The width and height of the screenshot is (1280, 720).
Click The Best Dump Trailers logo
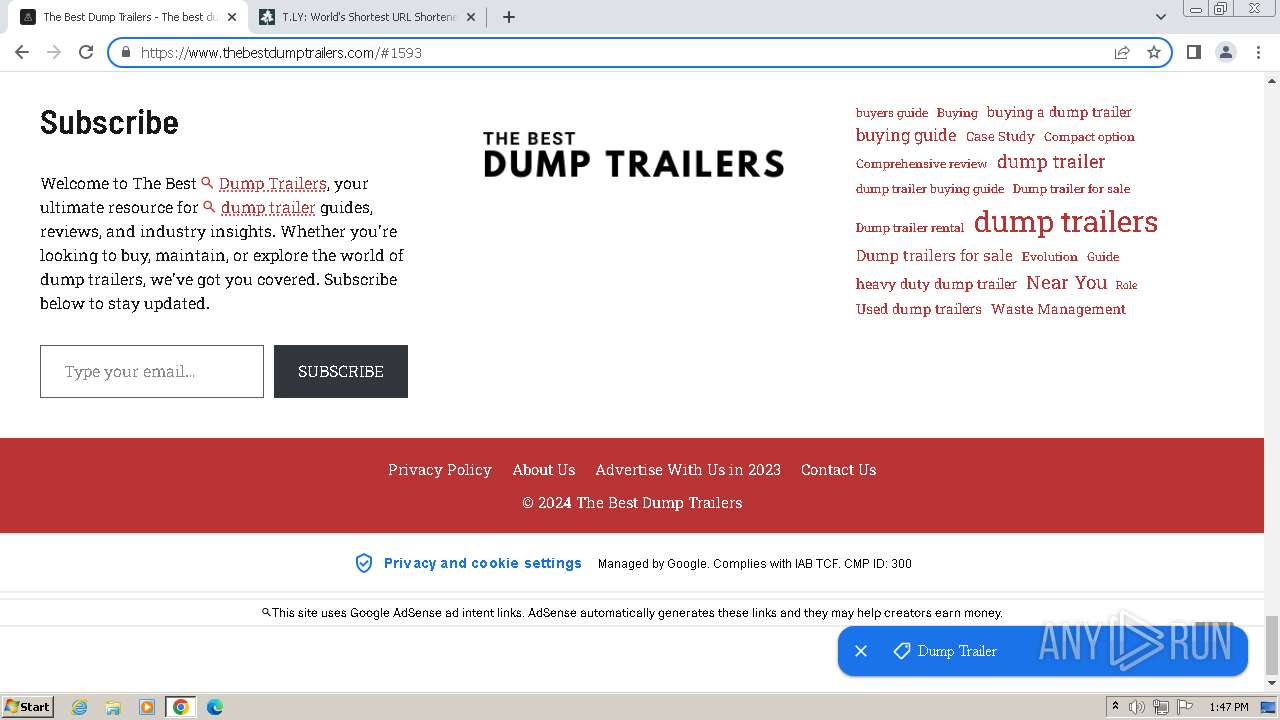[x=634, y=154]
